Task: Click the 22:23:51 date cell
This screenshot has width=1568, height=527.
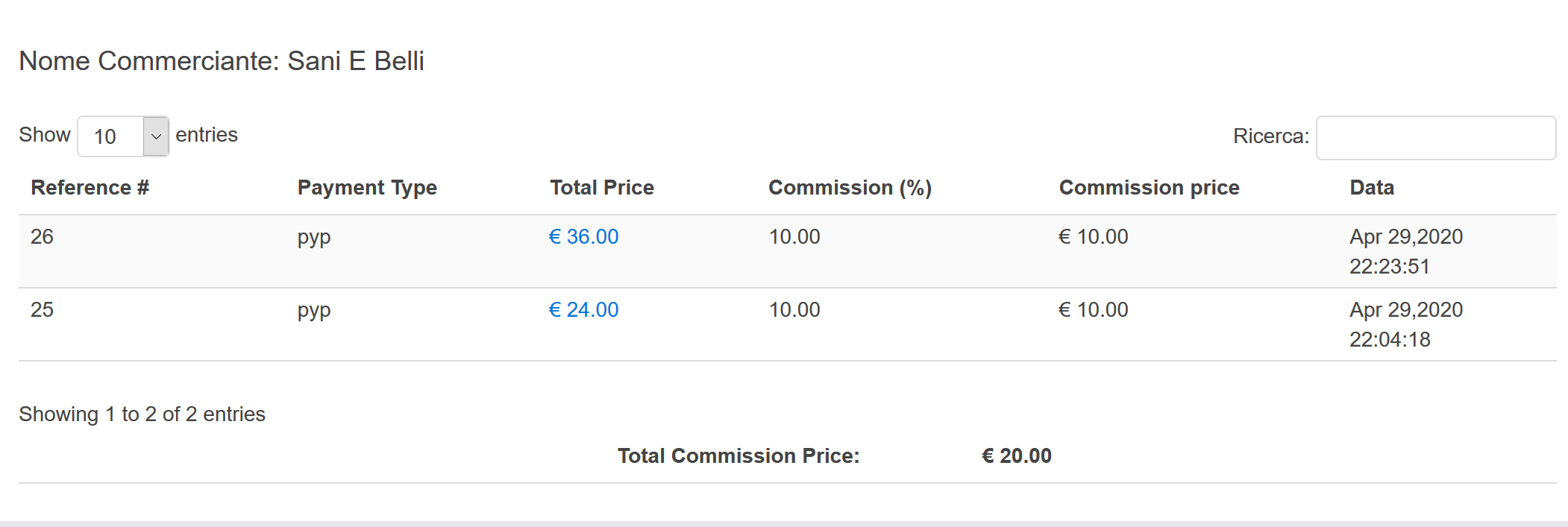Action: [x=1389, y=267]
